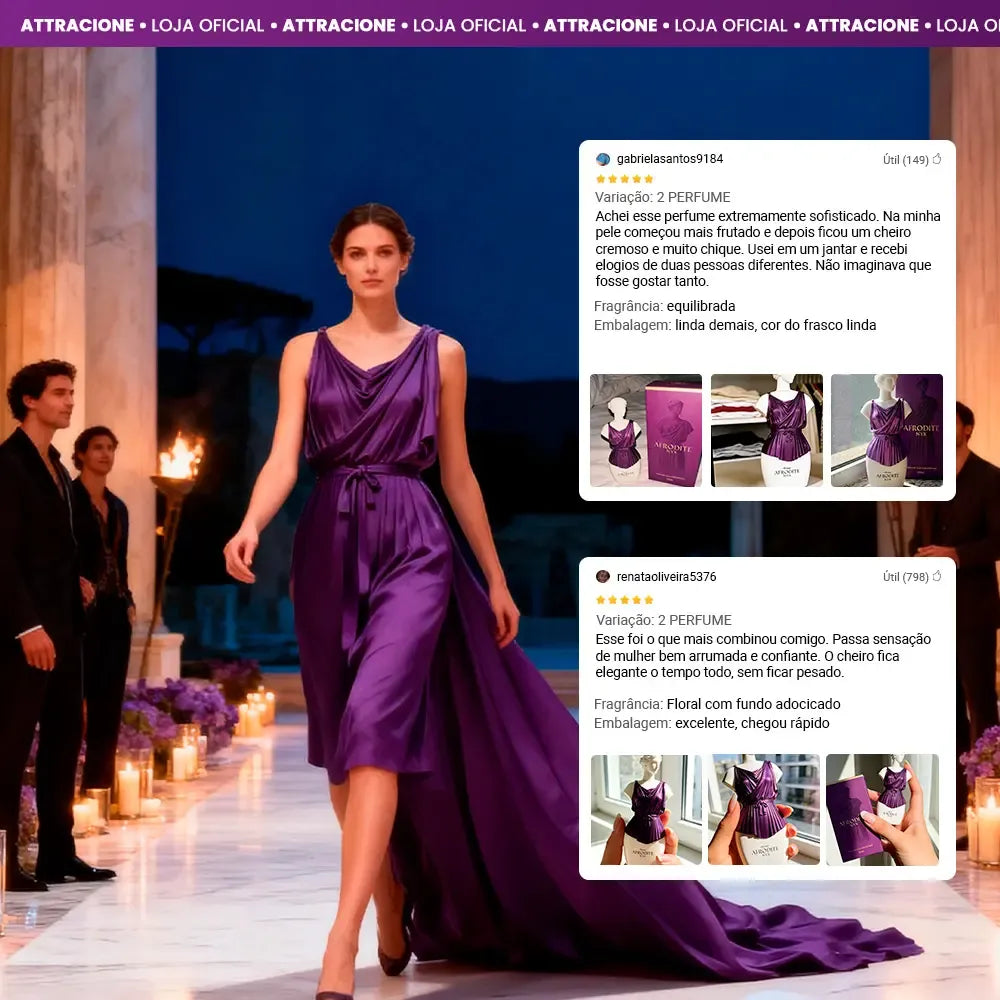This screenshot has height=1000, width=1000.
Task: Click star rating of renataoliveira5376 review
Action: coord(625,599)
